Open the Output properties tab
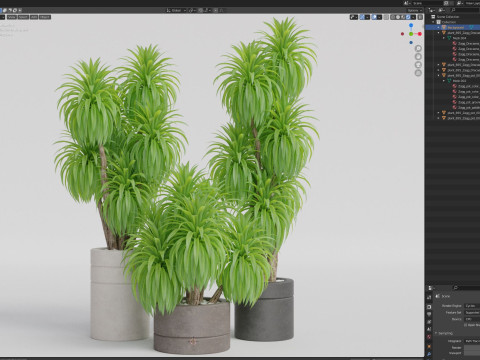The height and width of the screenshot is (360, 480). pos(429,314)
